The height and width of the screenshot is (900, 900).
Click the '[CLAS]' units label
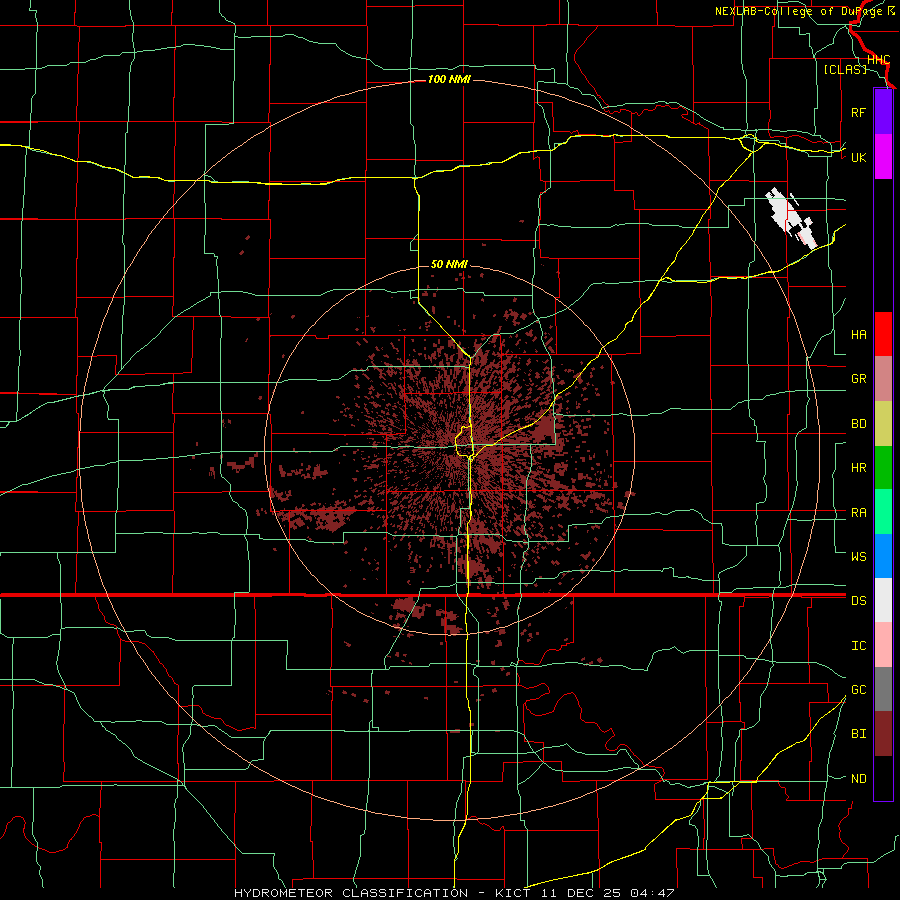[x=845, y=69]
